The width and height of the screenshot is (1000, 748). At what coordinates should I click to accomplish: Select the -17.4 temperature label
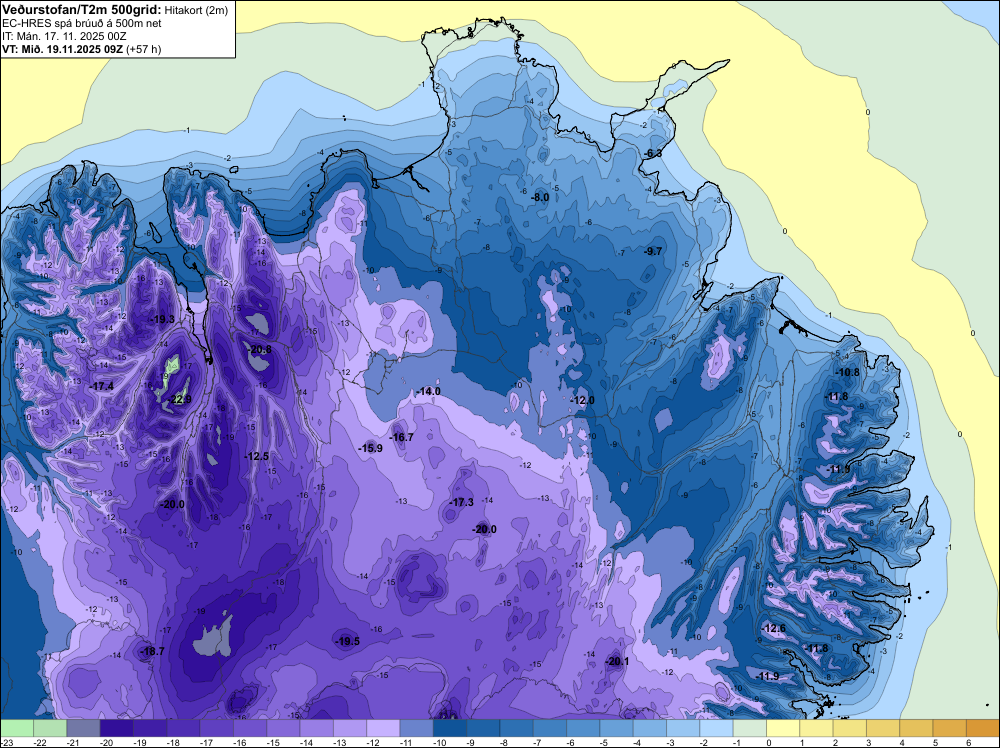[x=101, y=386]
